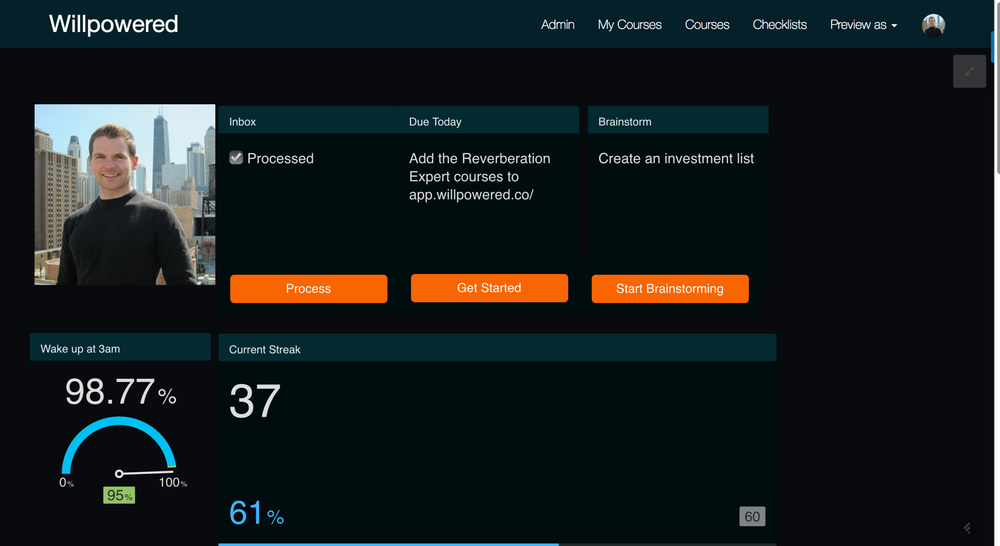The width and height of the screenshot is (1000, 546).
Task: Click the Brainstorm panel header
Action: [x=678, y=120]
